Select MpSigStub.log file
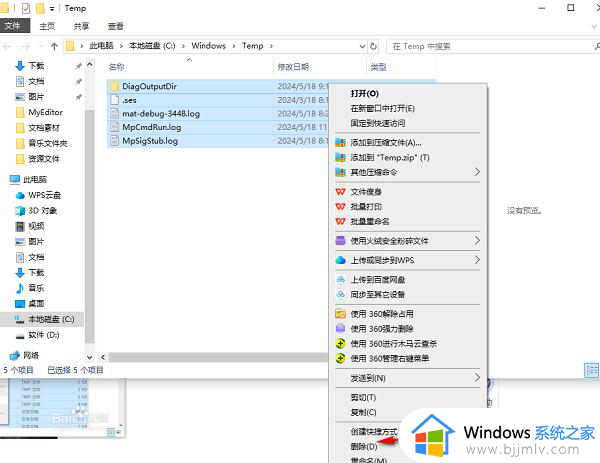600x463 pixels. (150, 141)
